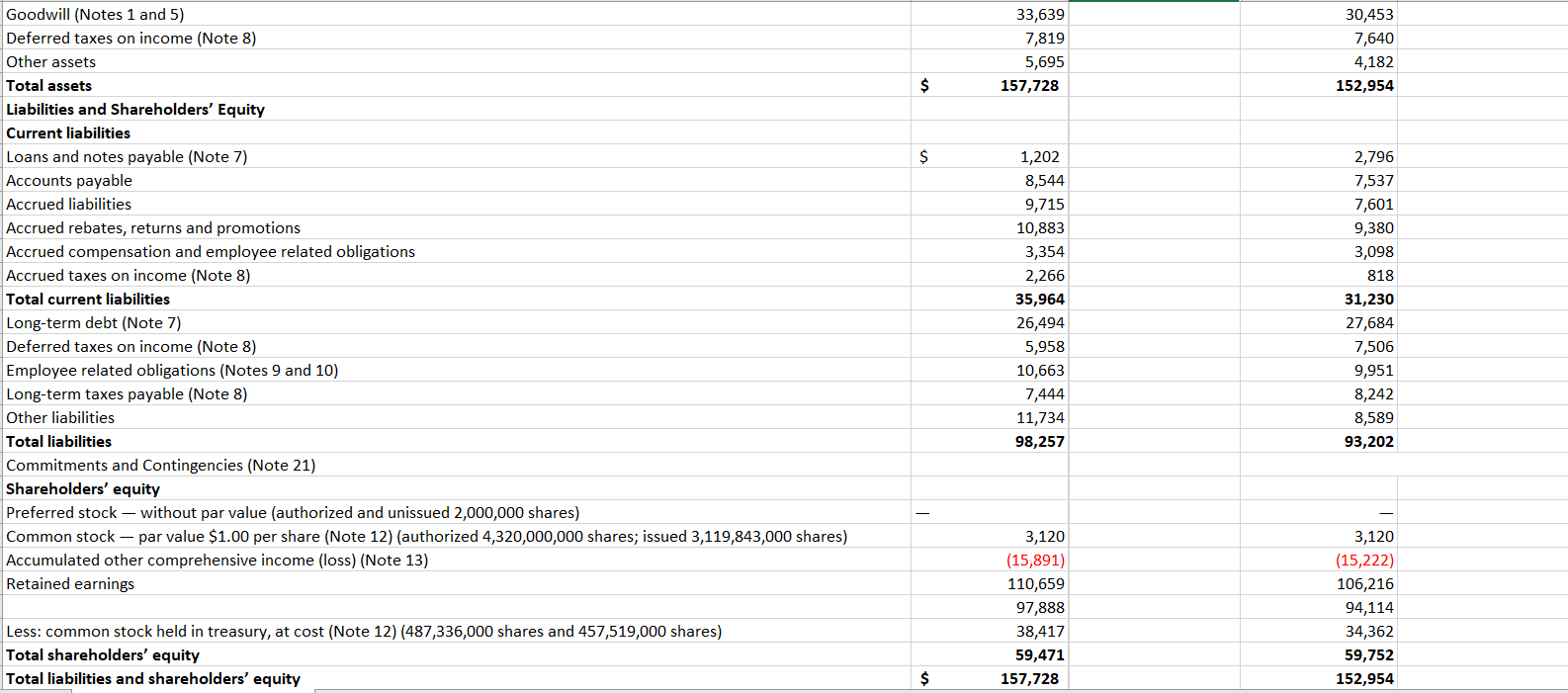Screen dimensions: 1568x693
Task: Select 'Accrued rebates, returns and promotions' cell
Action: coord(458,227)
